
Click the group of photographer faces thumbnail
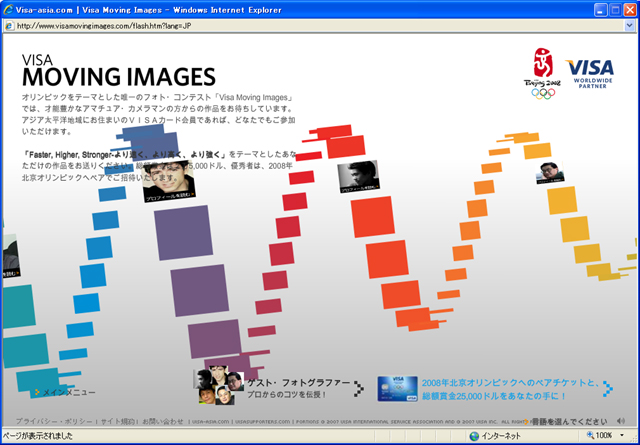pyautogui.click(x=219, y=385)
